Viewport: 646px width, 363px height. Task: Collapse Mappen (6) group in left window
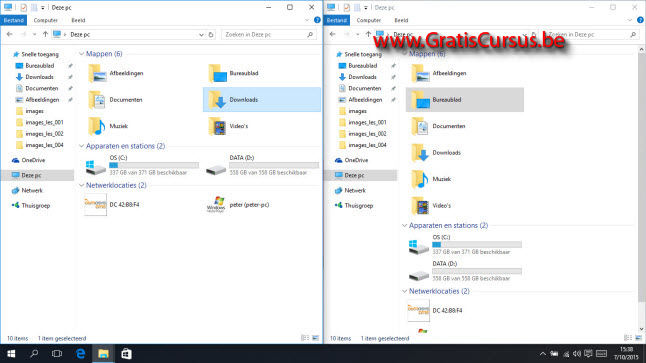81,54
